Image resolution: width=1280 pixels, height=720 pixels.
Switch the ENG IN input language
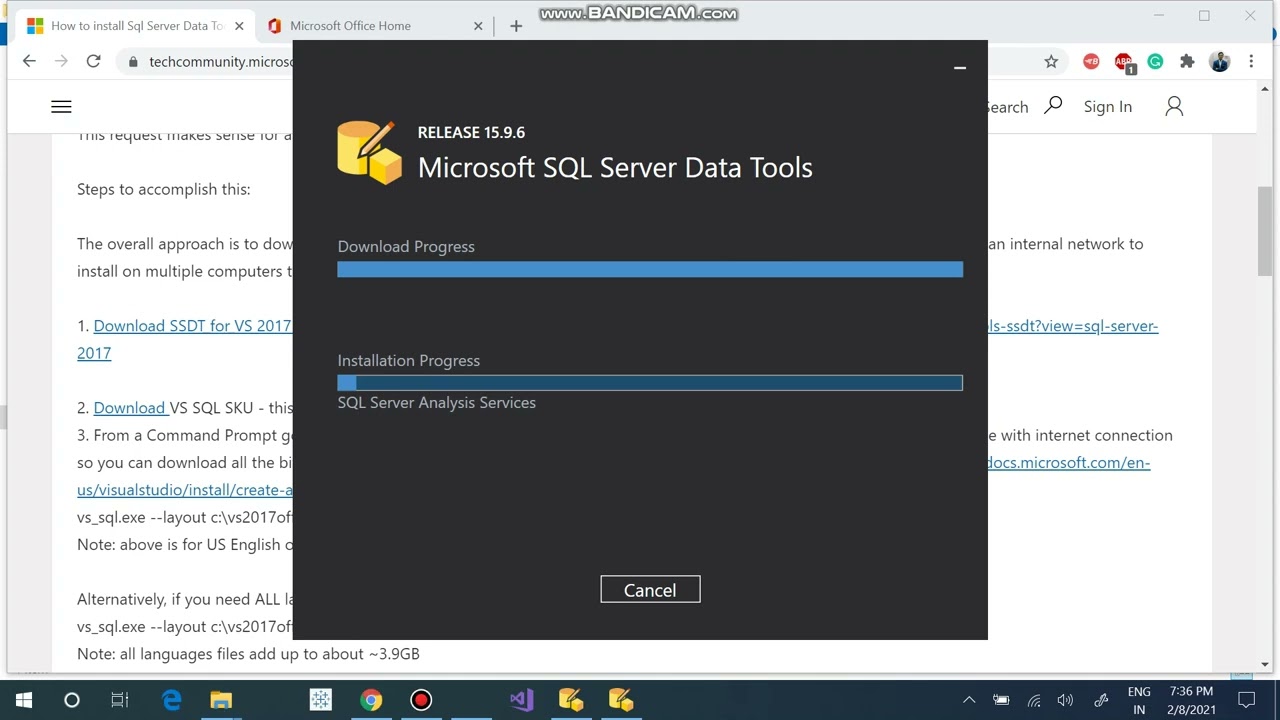(1139, 700)
